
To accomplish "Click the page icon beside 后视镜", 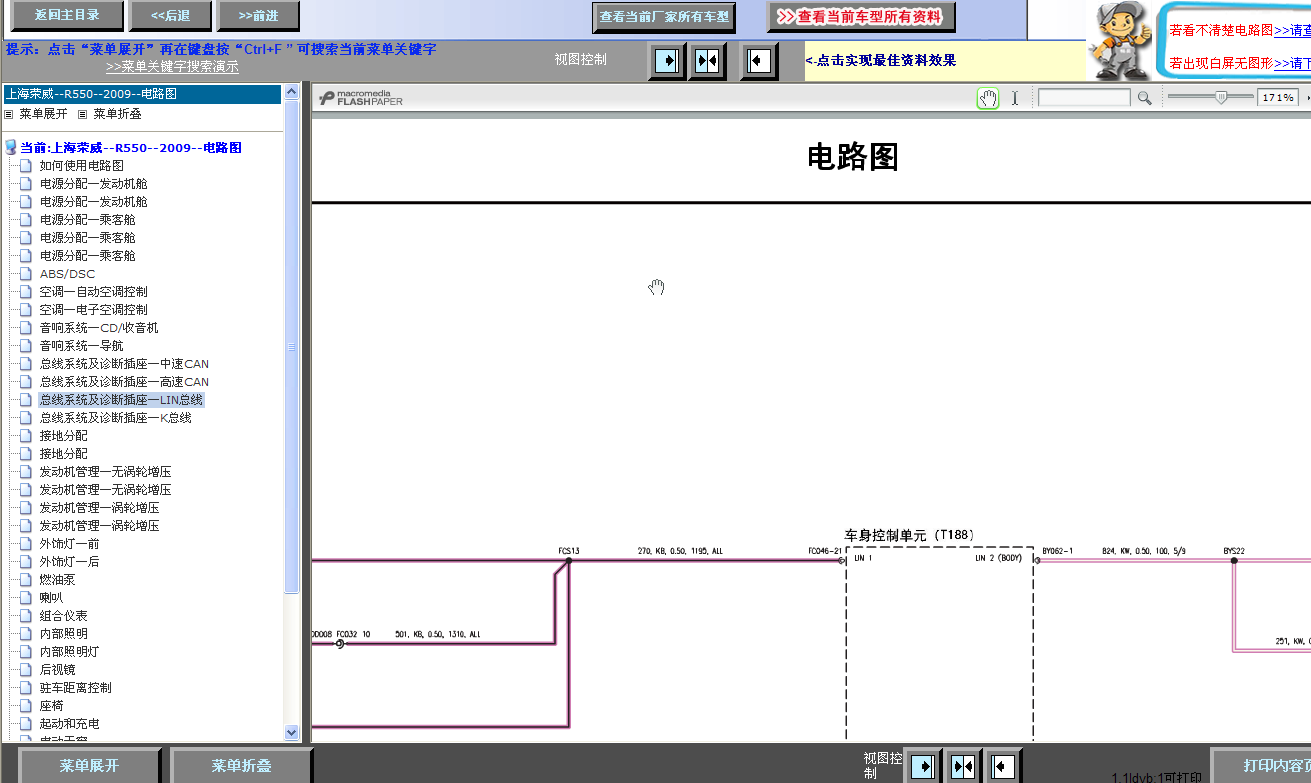I will pos(26,669).
